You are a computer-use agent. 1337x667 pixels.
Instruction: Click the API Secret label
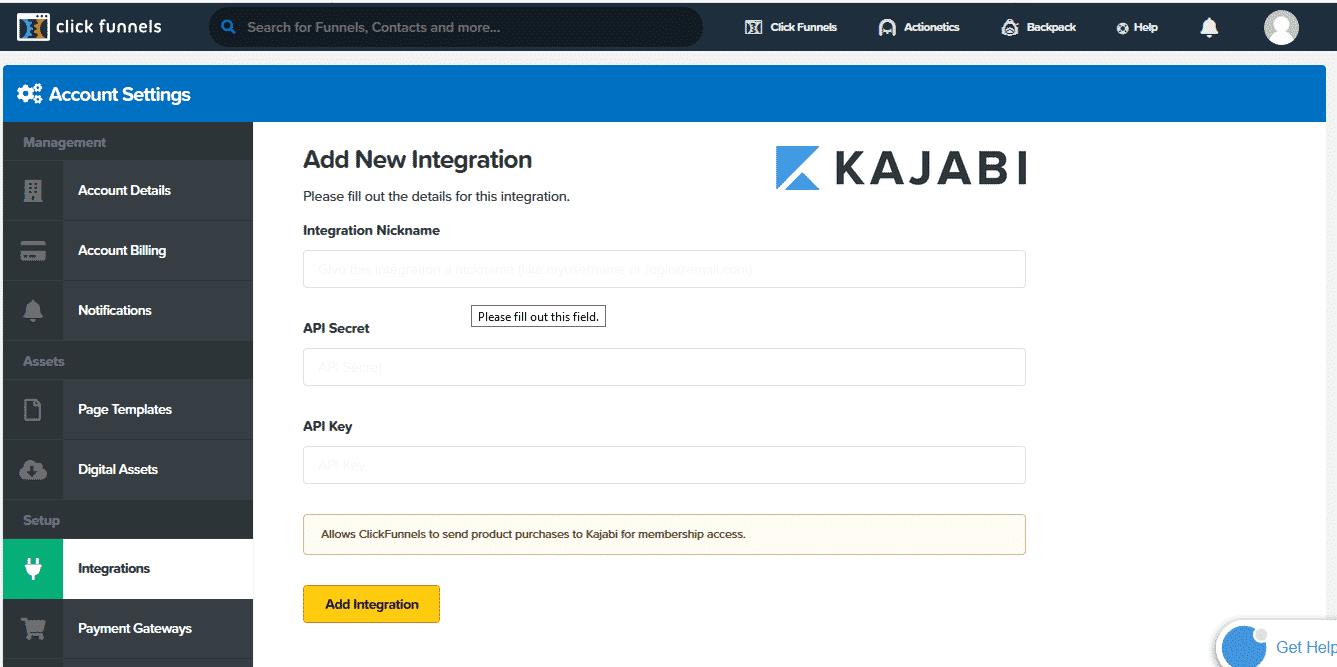coord(336,328)
